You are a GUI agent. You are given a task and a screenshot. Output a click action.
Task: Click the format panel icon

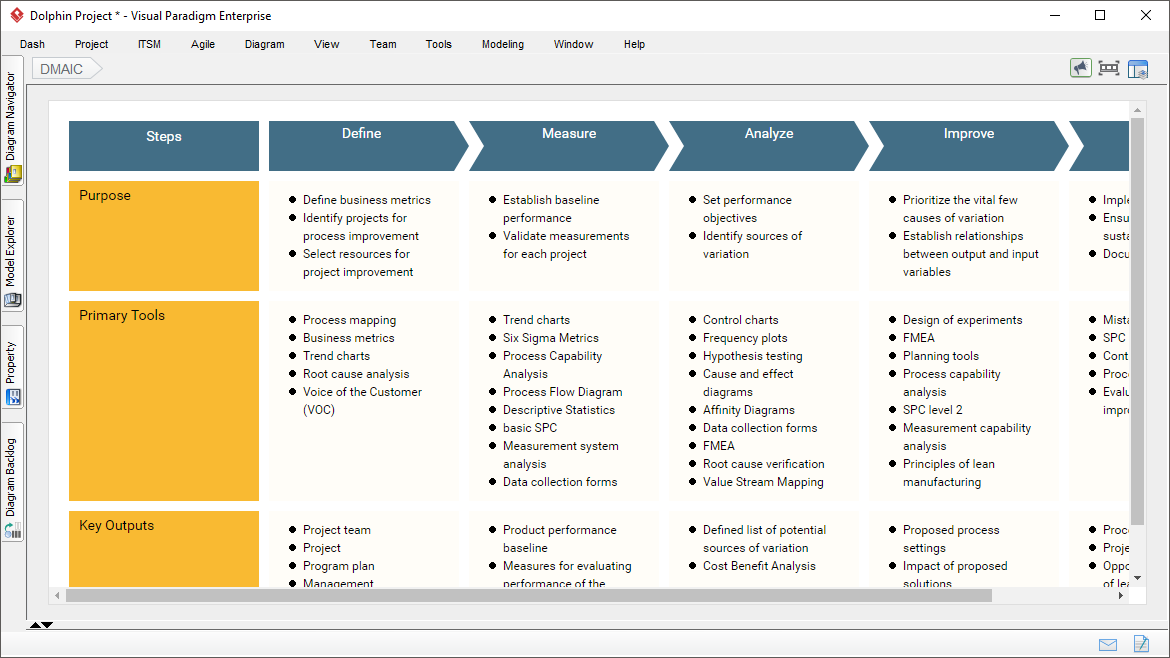1138,69
